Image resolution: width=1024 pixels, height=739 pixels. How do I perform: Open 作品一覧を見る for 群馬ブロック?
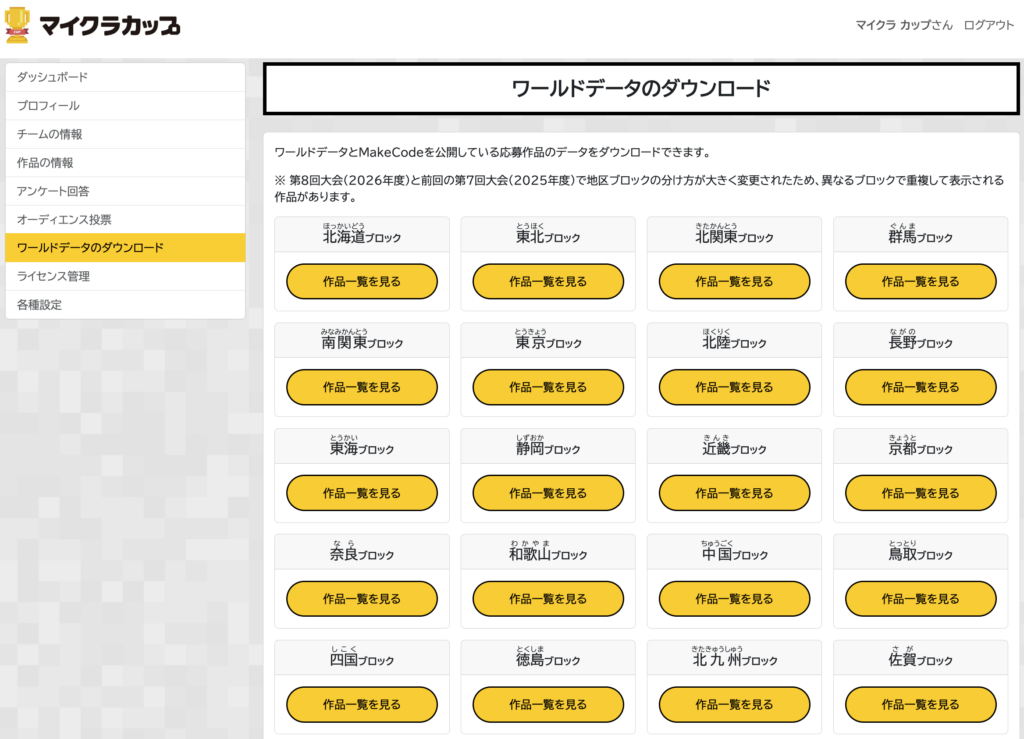point(921,281)
